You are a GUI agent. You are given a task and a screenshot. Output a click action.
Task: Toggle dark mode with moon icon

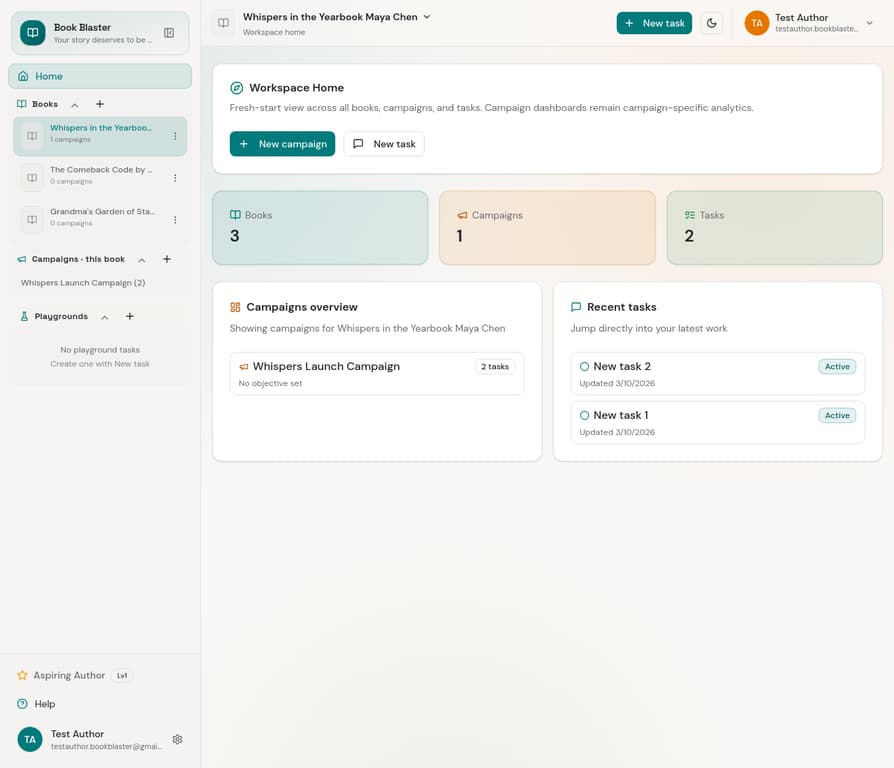tap(711, 23)
